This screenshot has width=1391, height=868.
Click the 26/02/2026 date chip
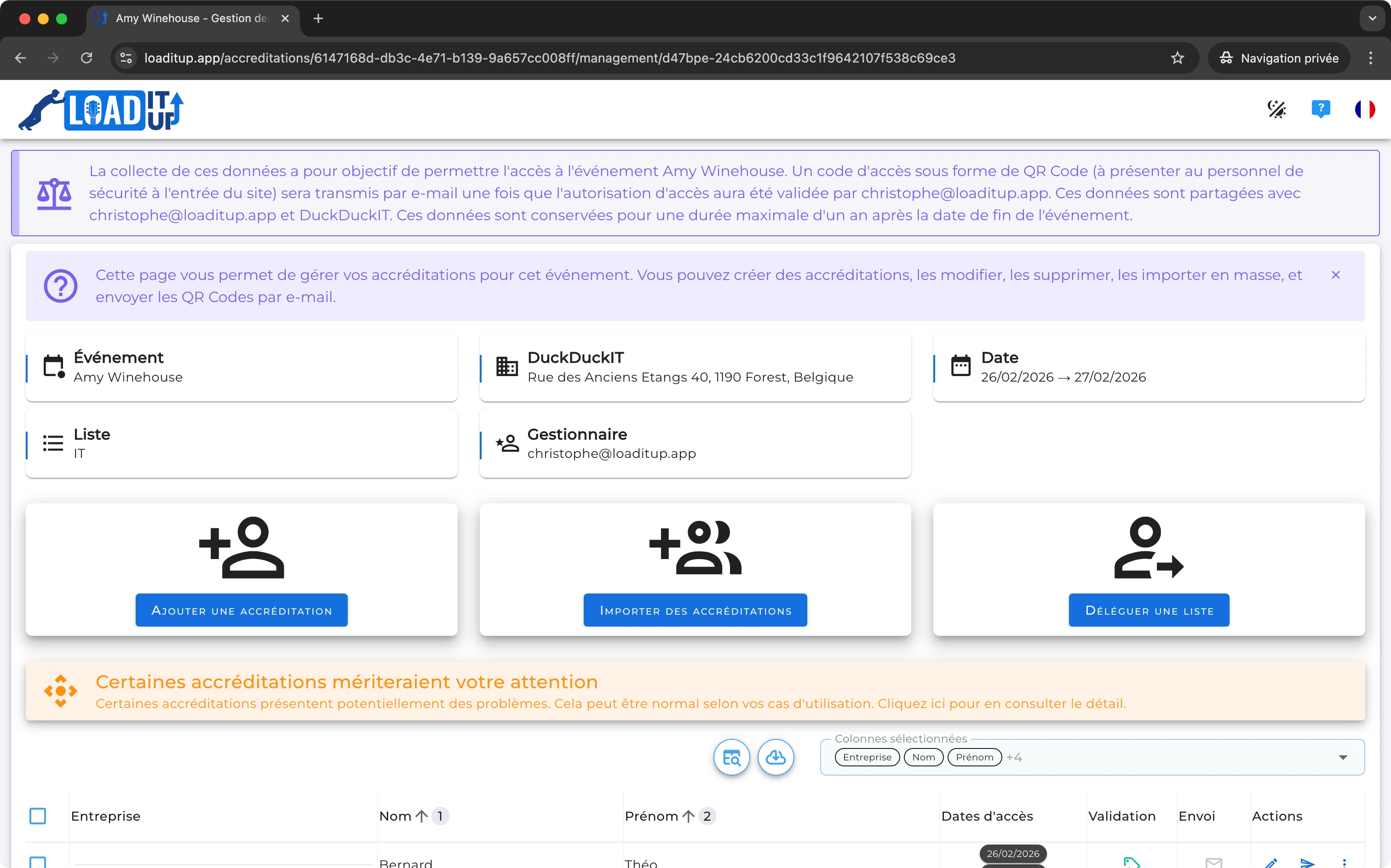point(1013,854)
